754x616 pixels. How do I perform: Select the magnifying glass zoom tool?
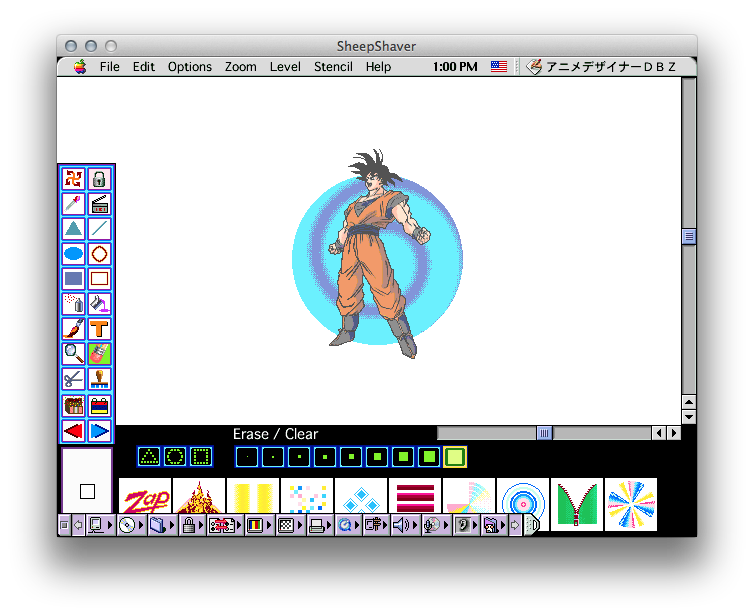click(73, 353)
